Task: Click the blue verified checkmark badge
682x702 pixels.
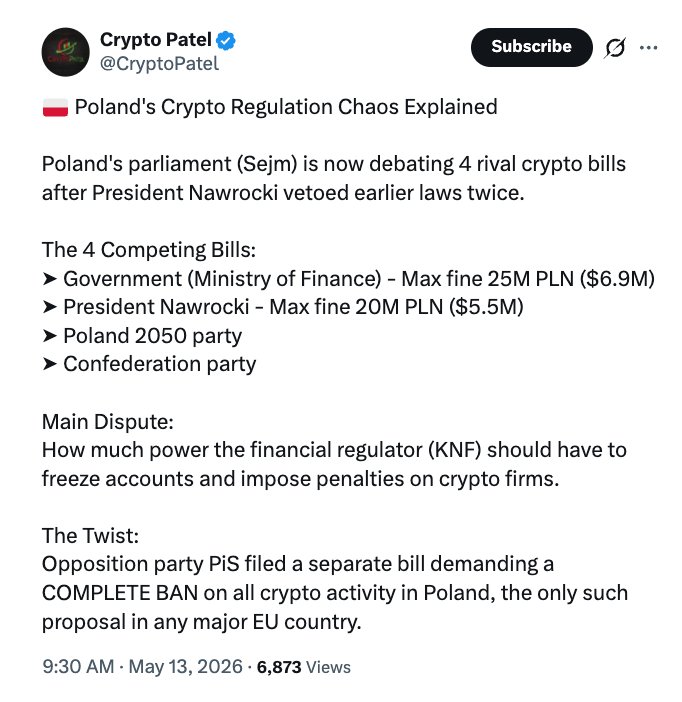Action: click(226, 40)
